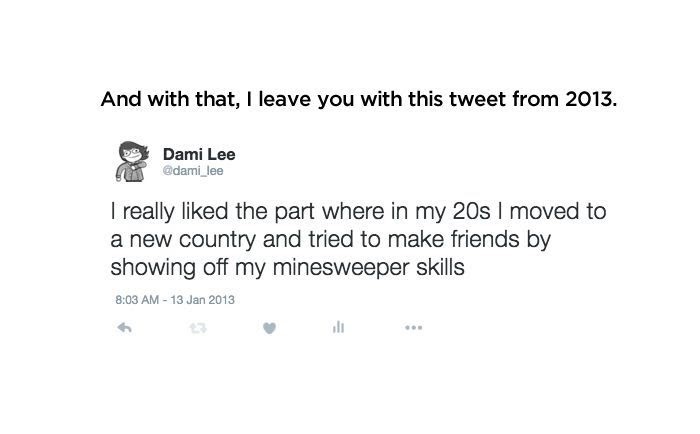Click the 13 Jan 2013 date
Screen dimensions: 700x434
[x=203, y=298]
